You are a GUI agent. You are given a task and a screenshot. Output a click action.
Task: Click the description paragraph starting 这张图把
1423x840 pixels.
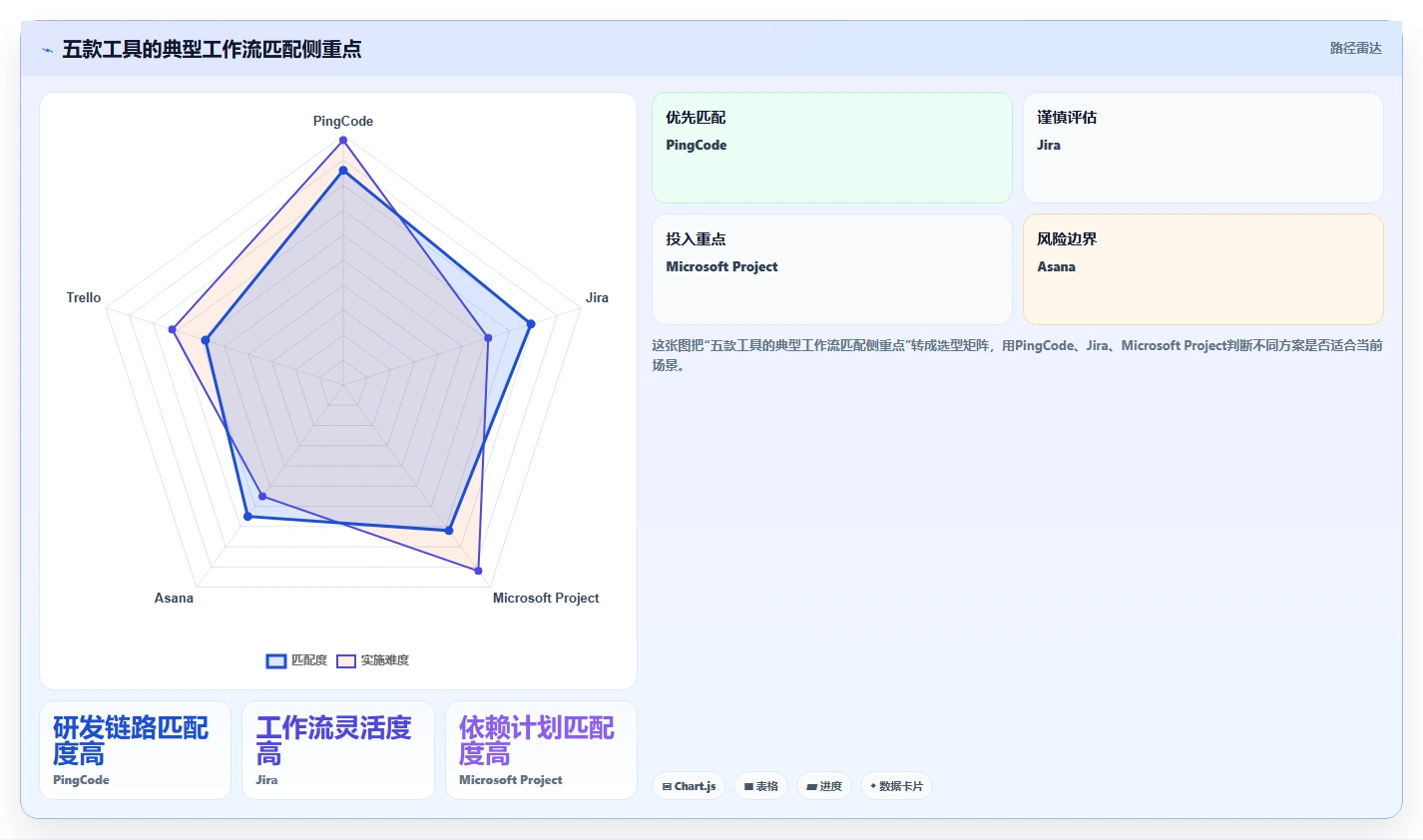pos(1017,355)
